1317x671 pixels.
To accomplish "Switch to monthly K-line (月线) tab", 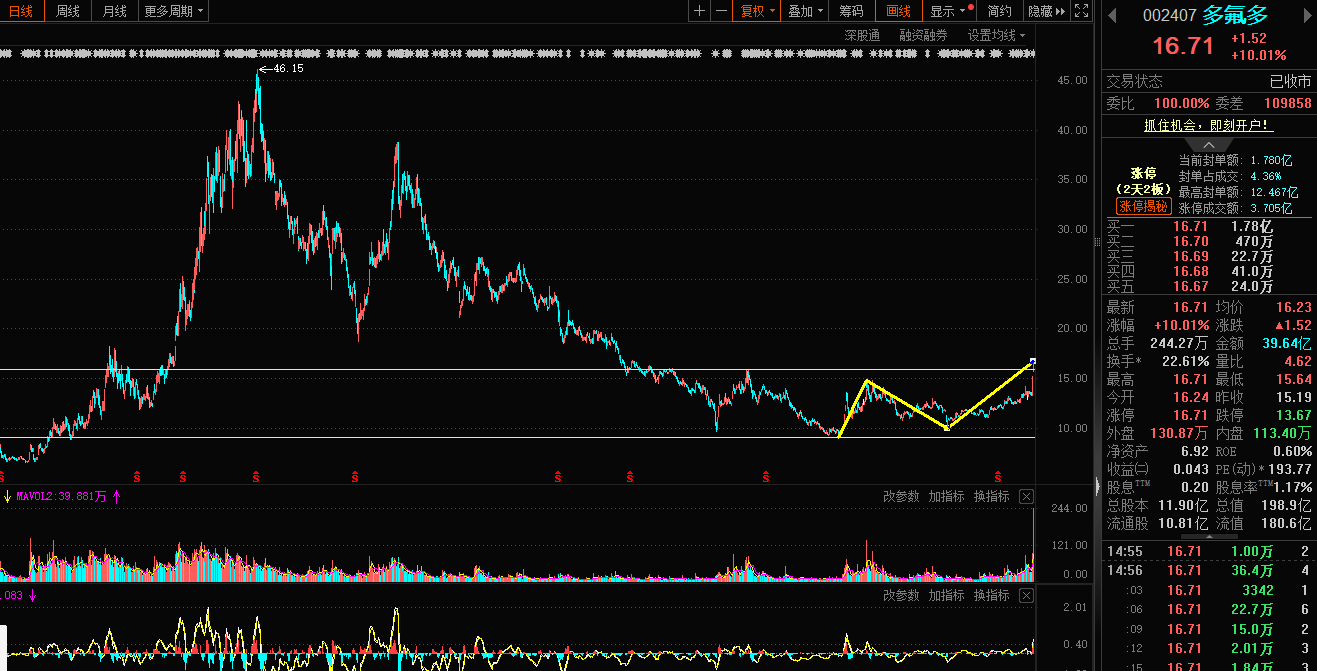I will (114, 11).
